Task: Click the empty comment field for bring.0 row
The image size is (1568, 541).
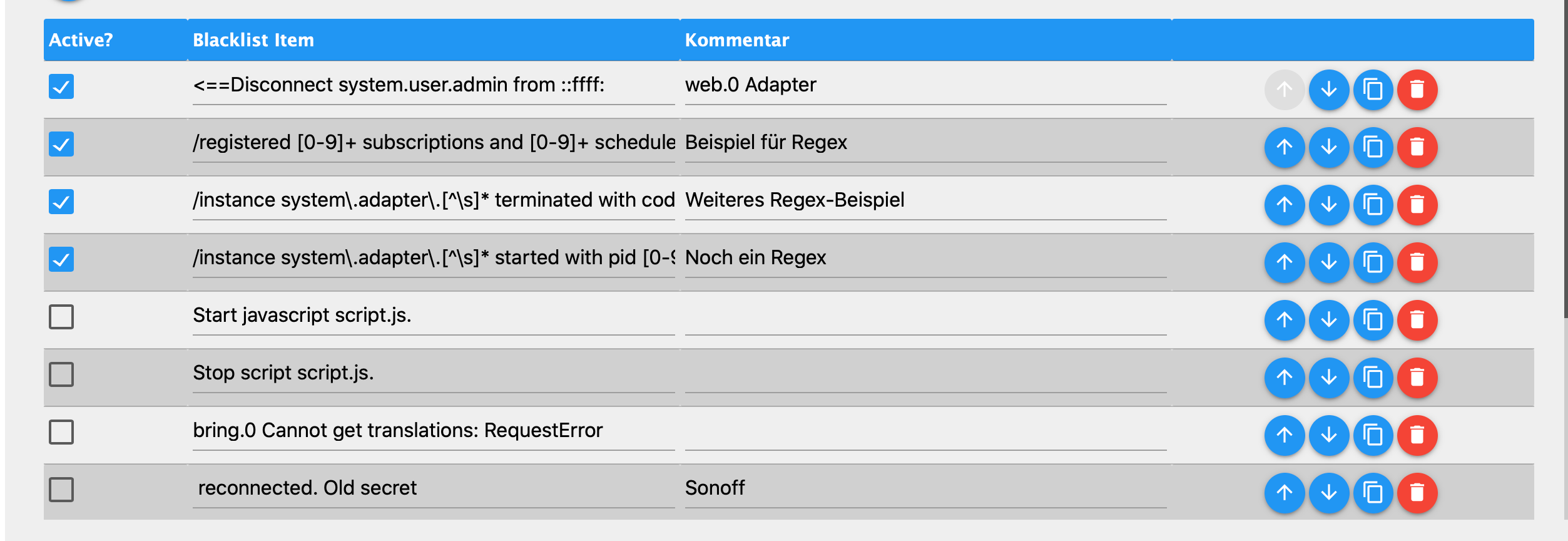Action: [925, 431]
